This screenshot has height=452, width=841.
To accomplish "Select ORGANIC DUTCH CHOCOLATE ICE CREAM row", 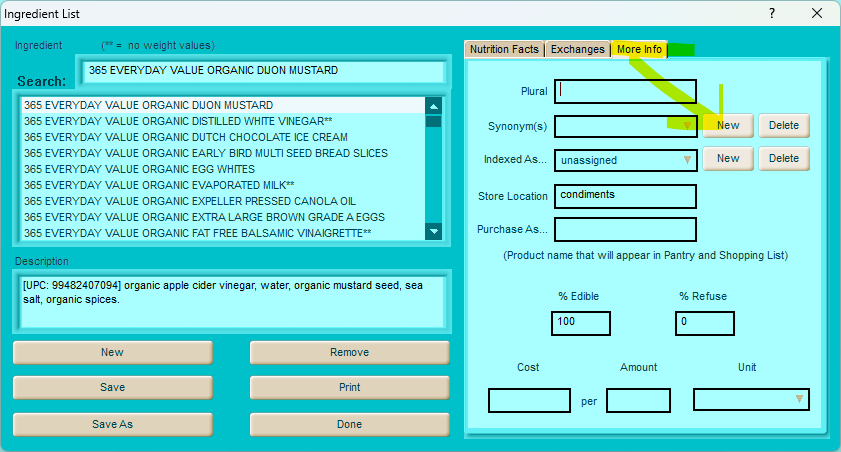I will pyautogui.click(x=223, y=137).
